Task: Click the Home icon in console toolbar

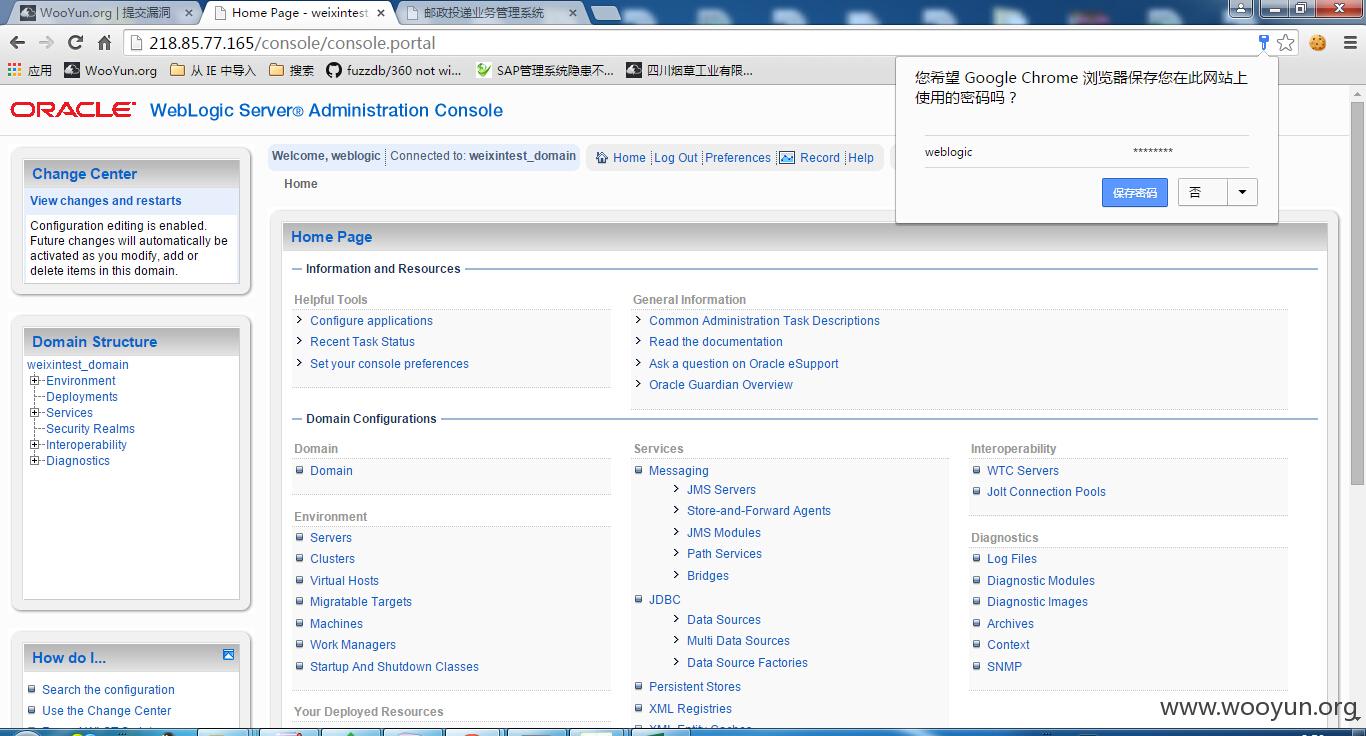Action: [x=602, y=158]
